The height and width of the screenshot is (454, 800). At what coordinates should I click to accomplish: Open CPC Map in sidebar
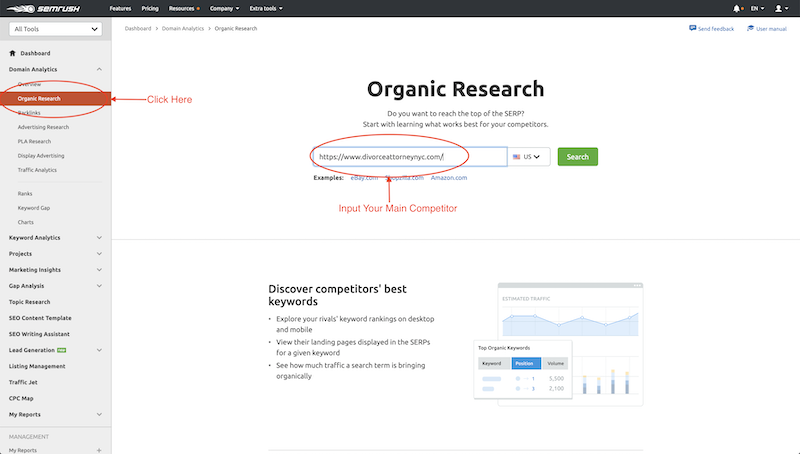tap(21, 398)
